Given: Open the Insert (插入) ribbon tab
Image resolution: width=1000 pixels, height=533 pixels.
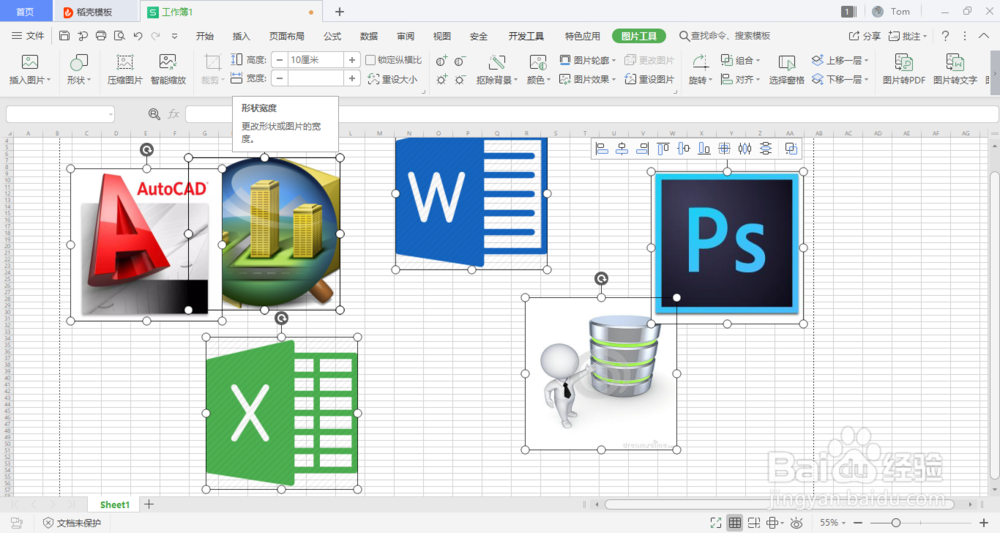Looking at the screenshot, I should 241,36.
